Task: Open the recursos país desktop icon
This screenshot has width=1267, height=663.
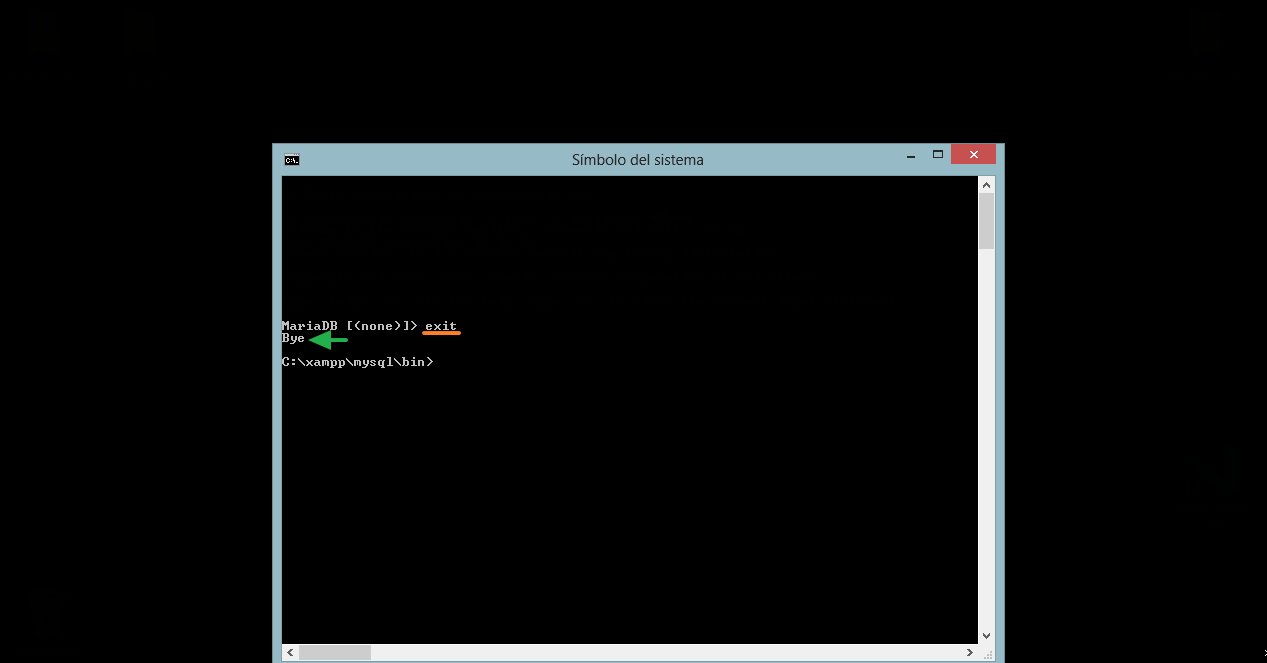Action: pos(137,30)
